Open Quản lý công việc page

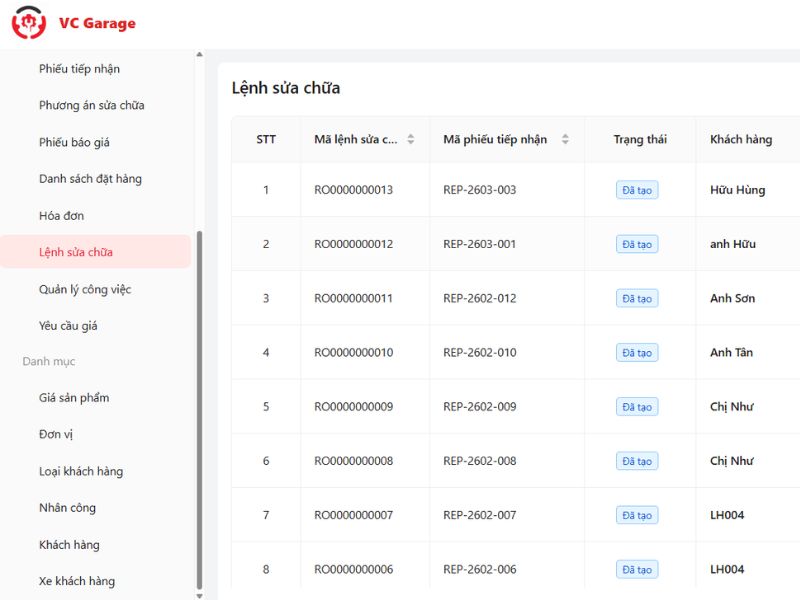(x=85, y=290)
